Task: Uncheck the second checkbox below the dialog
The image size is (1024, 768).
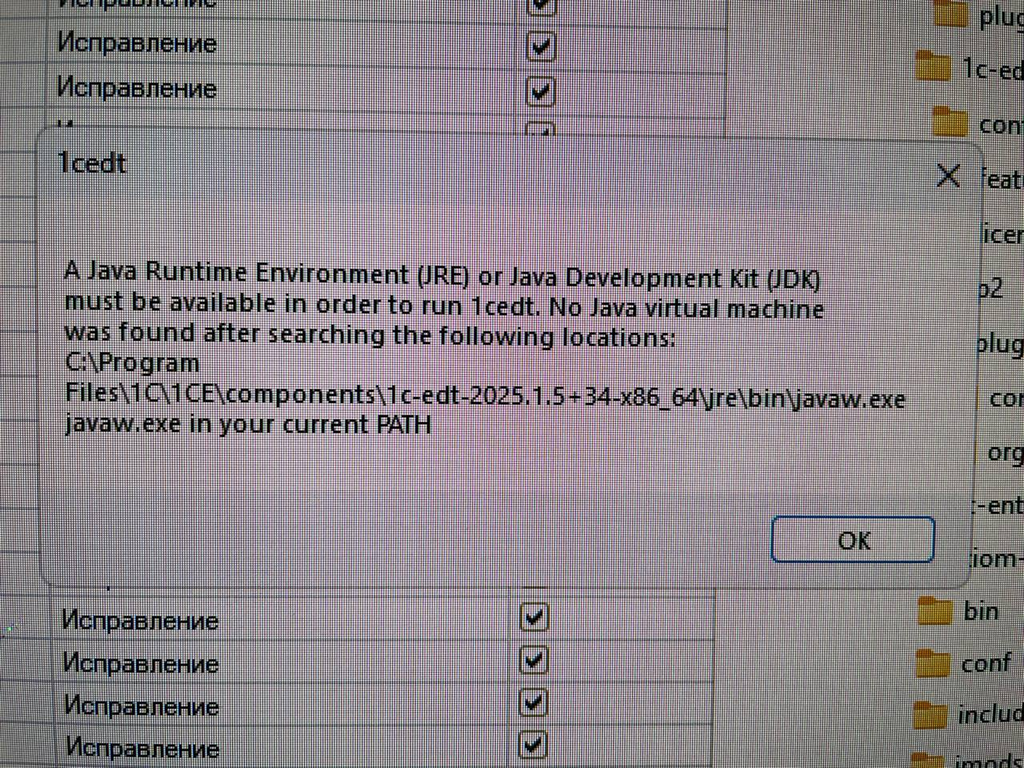Action: click(535, 661)
